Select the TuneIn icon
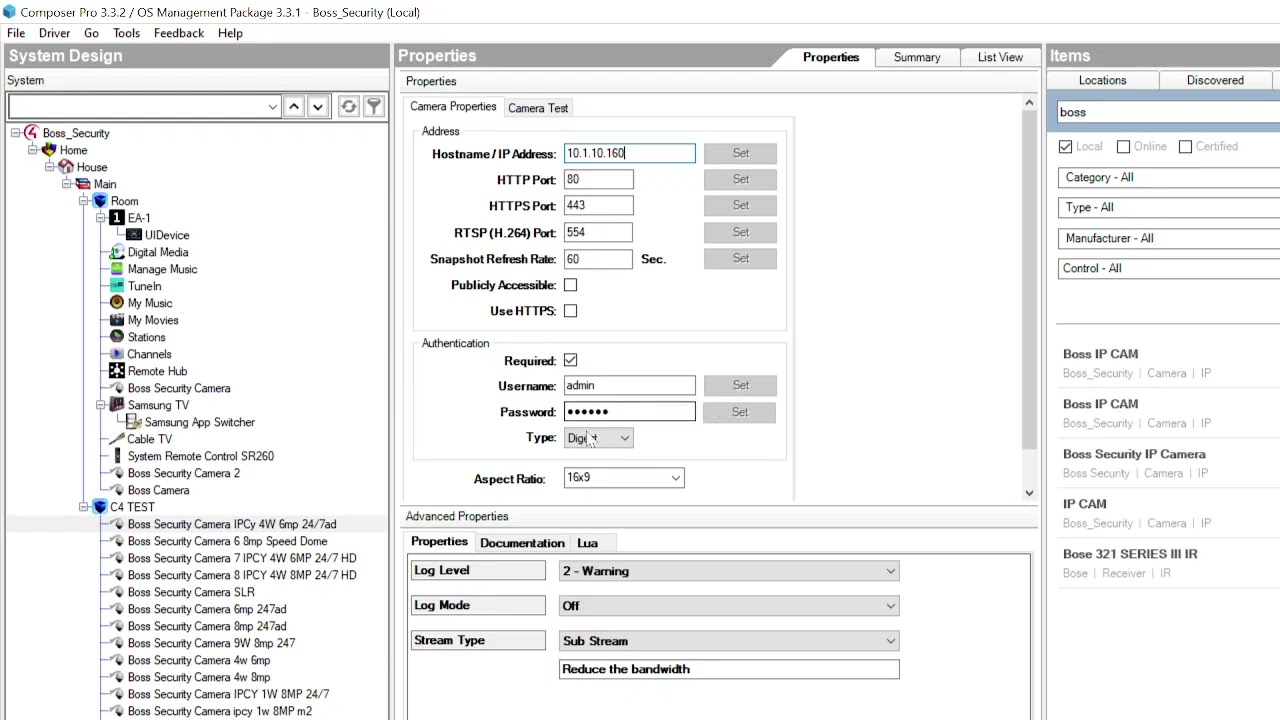 pyautogui.click(x=117, y=286)
